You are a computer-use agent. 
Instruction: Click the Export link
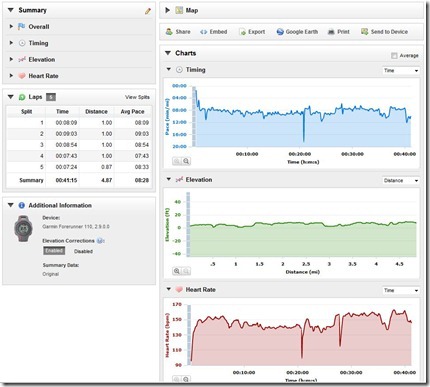point(257,32)
